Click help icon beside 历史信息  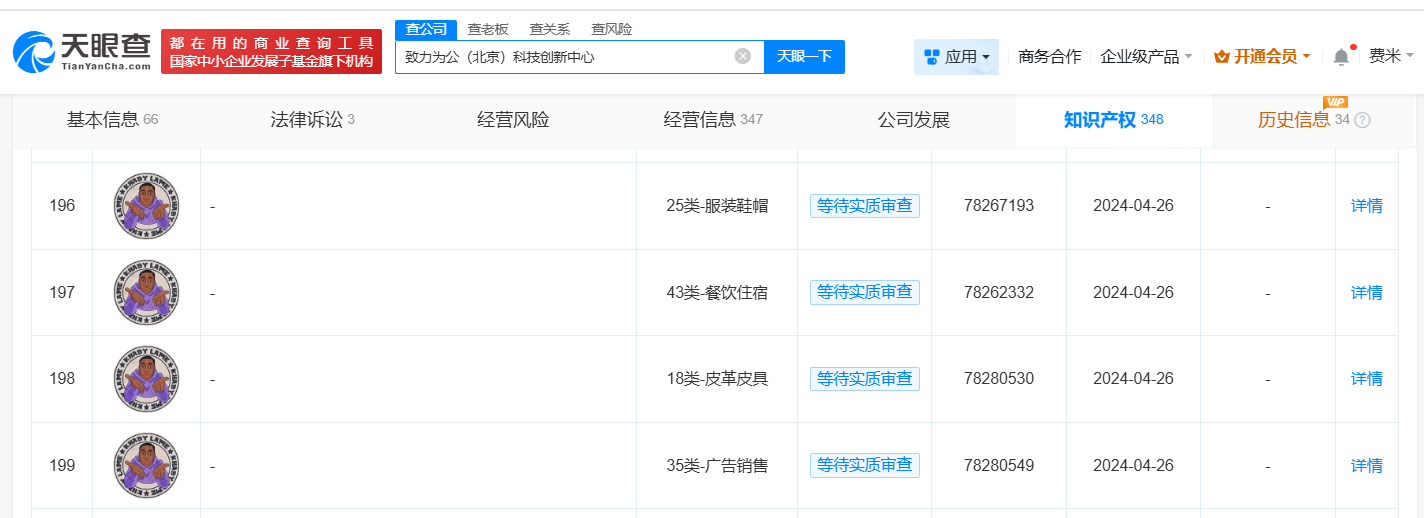tap(1362, 120)
